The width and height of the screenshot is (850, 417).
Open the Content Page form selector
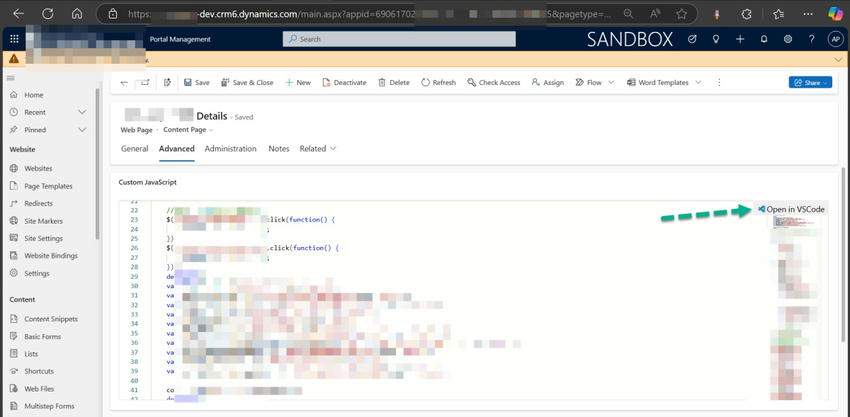(188, 130)
